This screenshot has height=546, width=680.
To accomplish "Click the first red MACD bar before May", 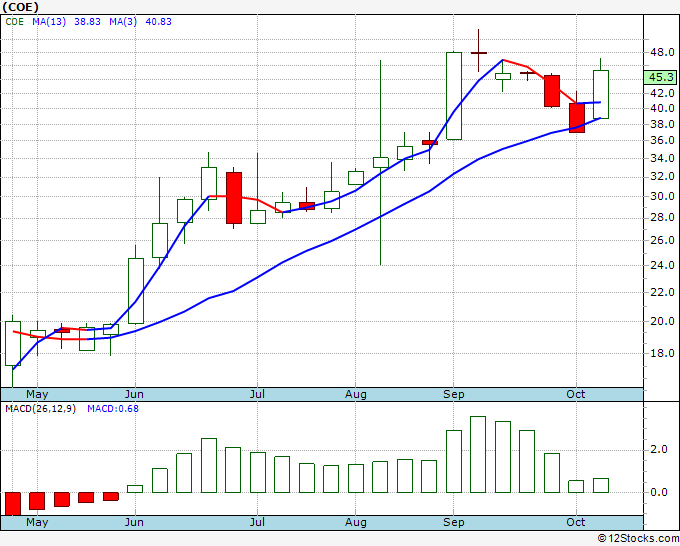I will [13, 503].
